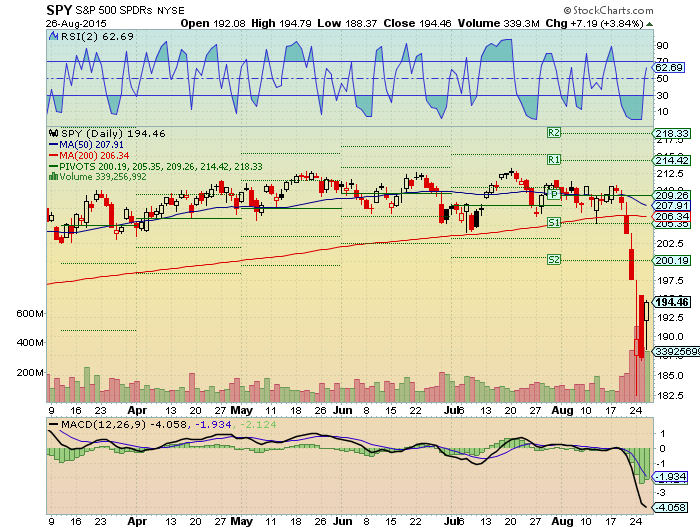Screen dimensions: 700x530
Task: Click the 206.34 MA(200) price tag
Action: click(x=671, y=216)
